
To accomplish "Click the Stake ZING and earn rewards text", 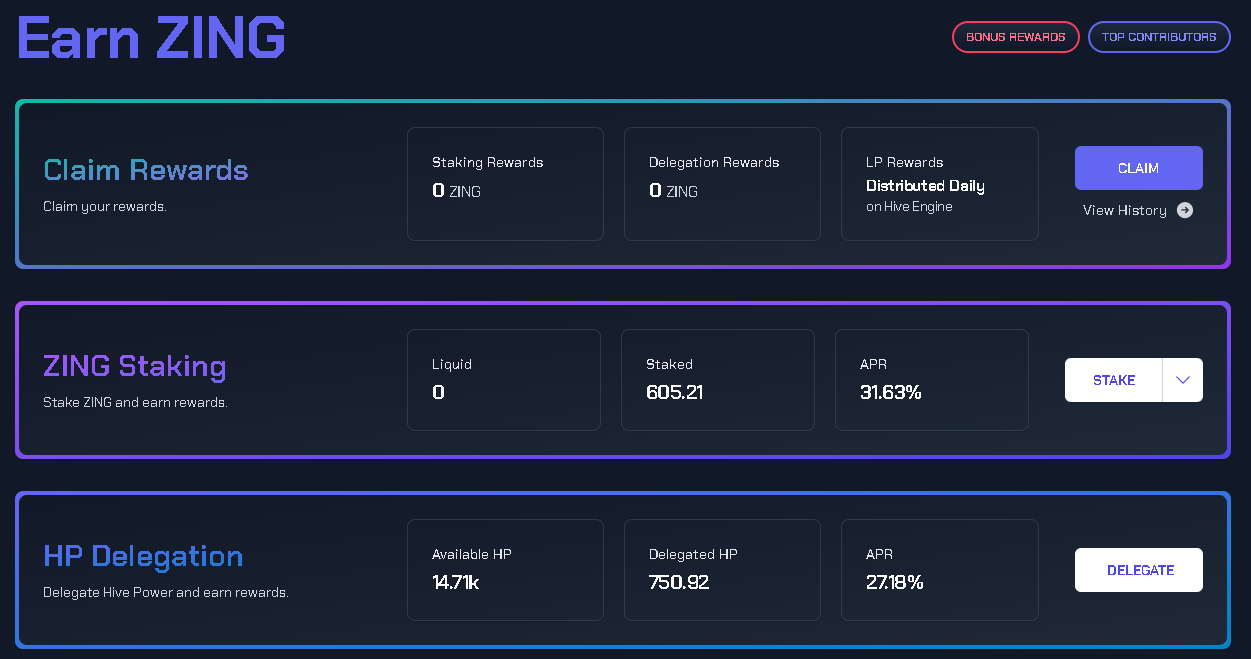I will [x=135, y=403].
